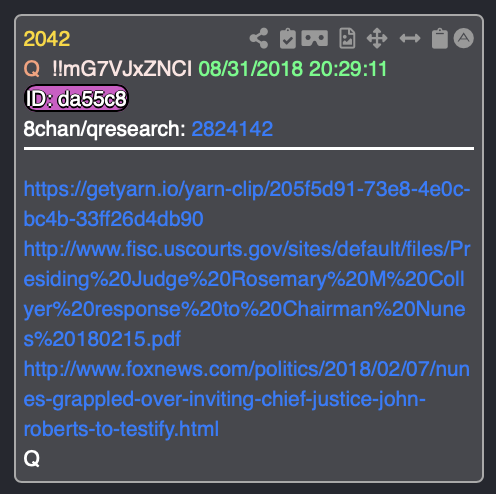
Task: Click the tripcode !!mG7VJxZNCI
Action: click(122, 69)
